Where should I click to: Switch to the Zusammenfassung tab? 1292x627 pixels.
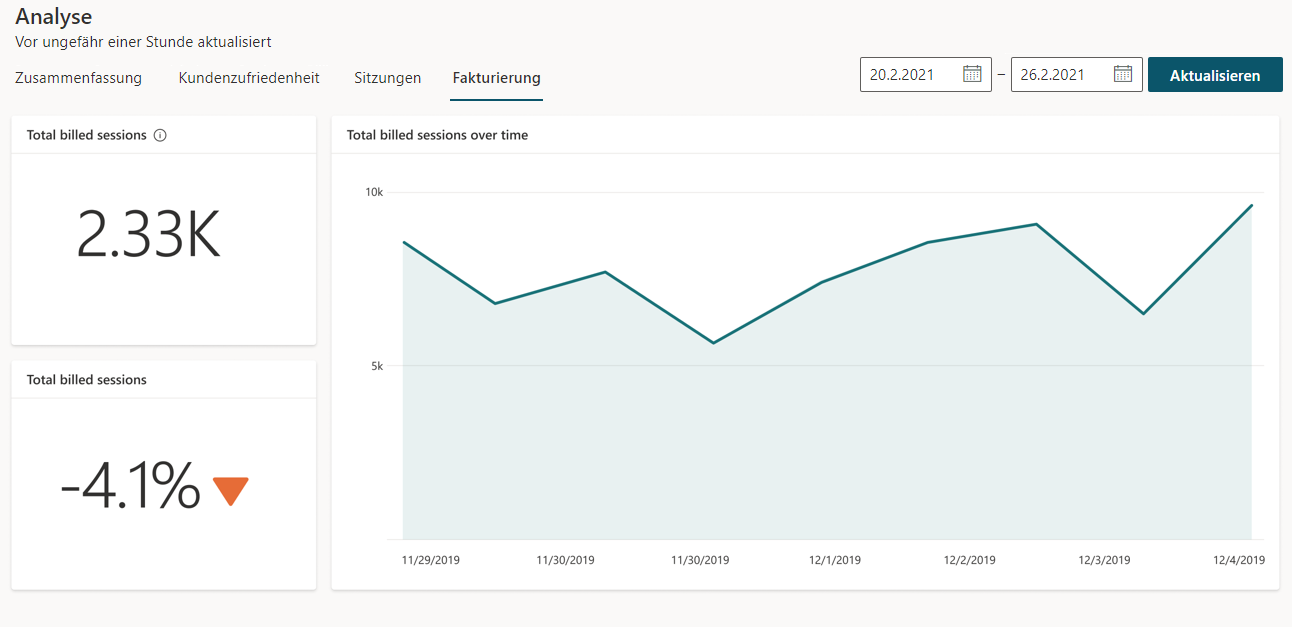click(78, 78)
